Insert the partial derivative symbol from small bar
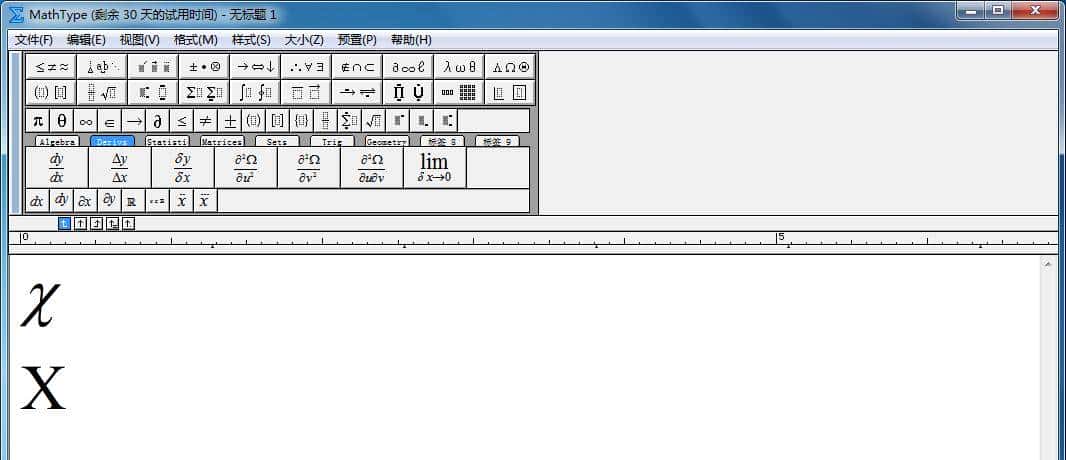1066x460 pixels. [x=158, y=121]
